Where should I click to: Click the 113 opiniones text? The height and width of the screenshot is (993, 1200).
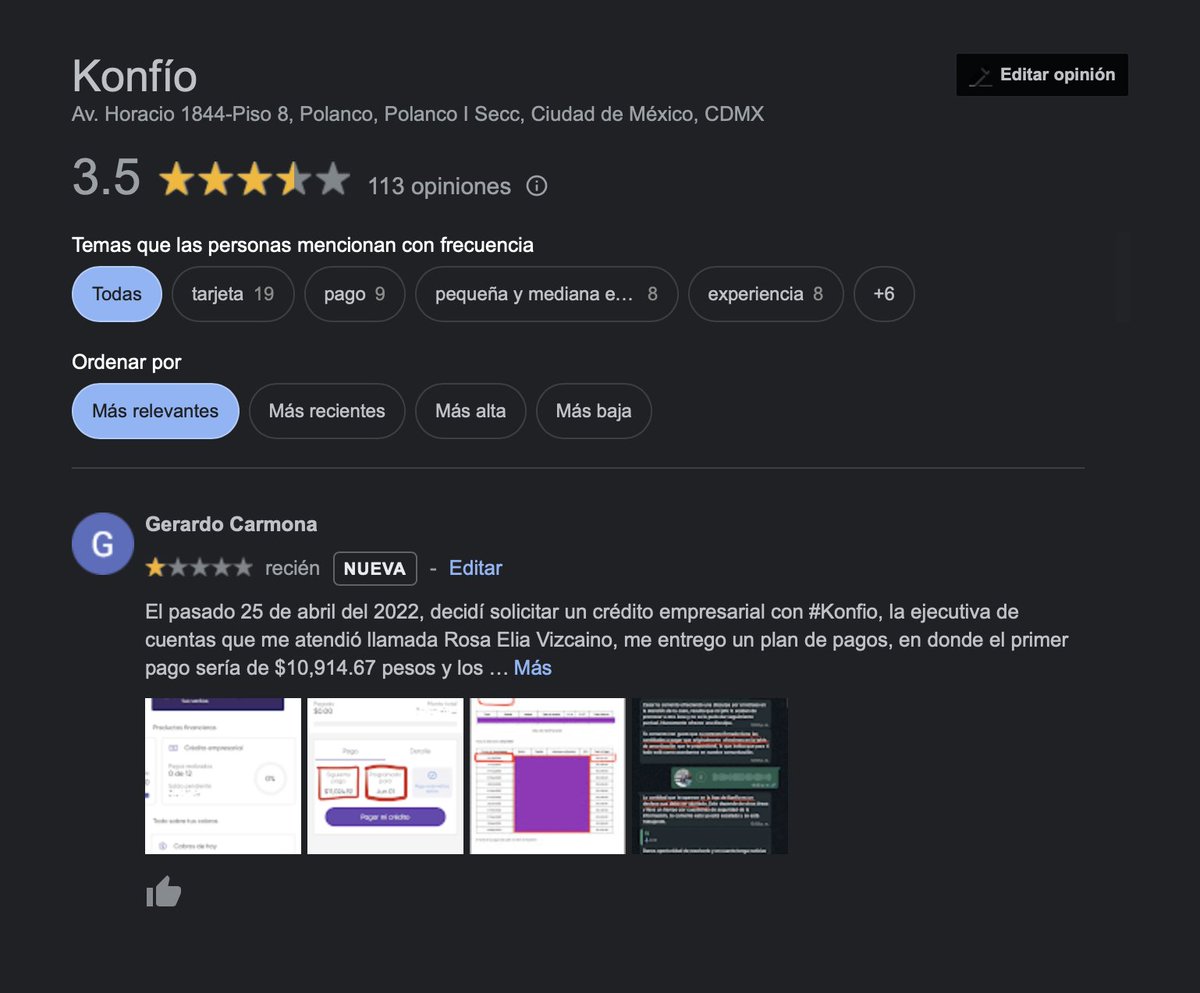click(x=439, y=186)
